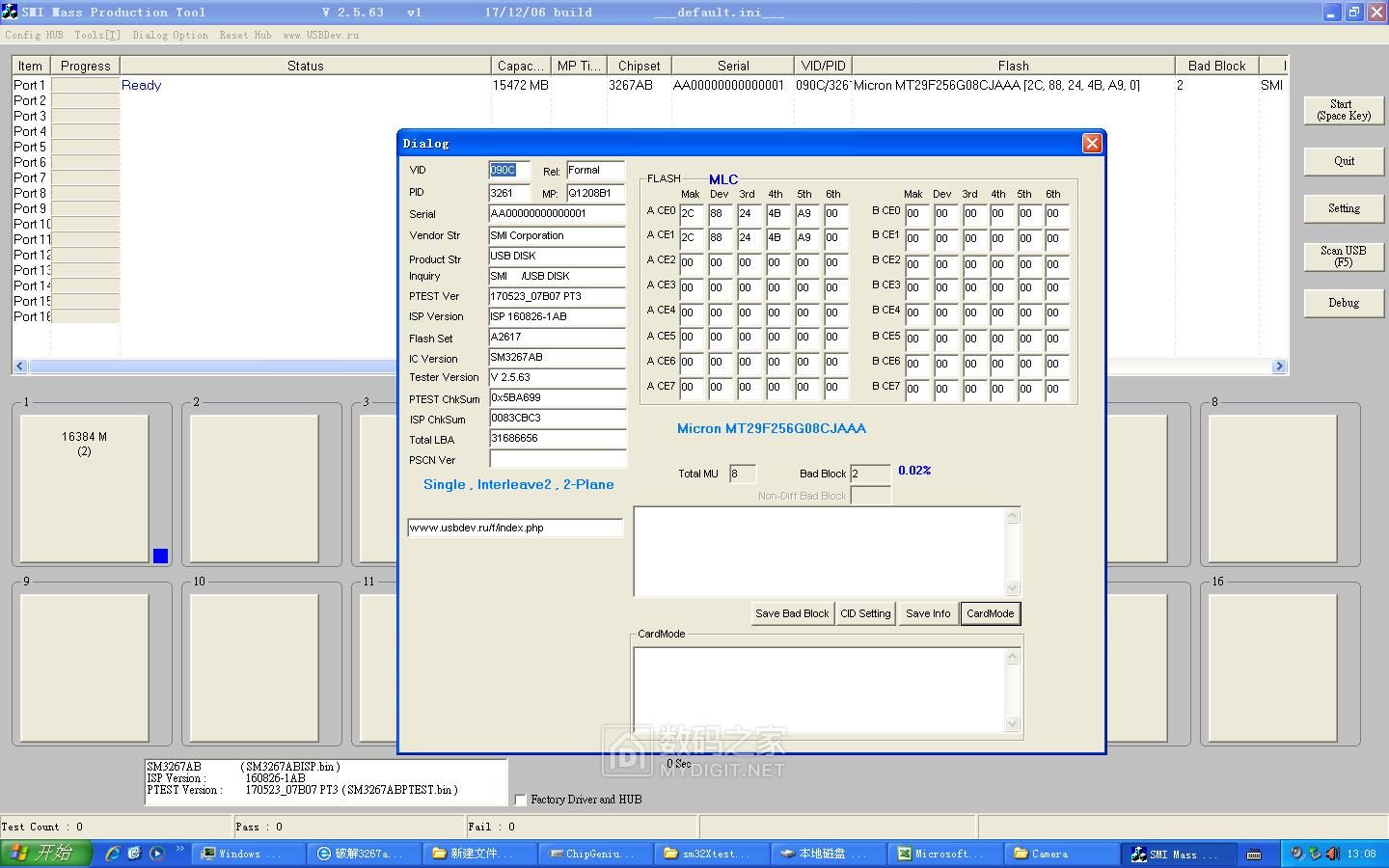Click the CardMode button

pos(991,613)
